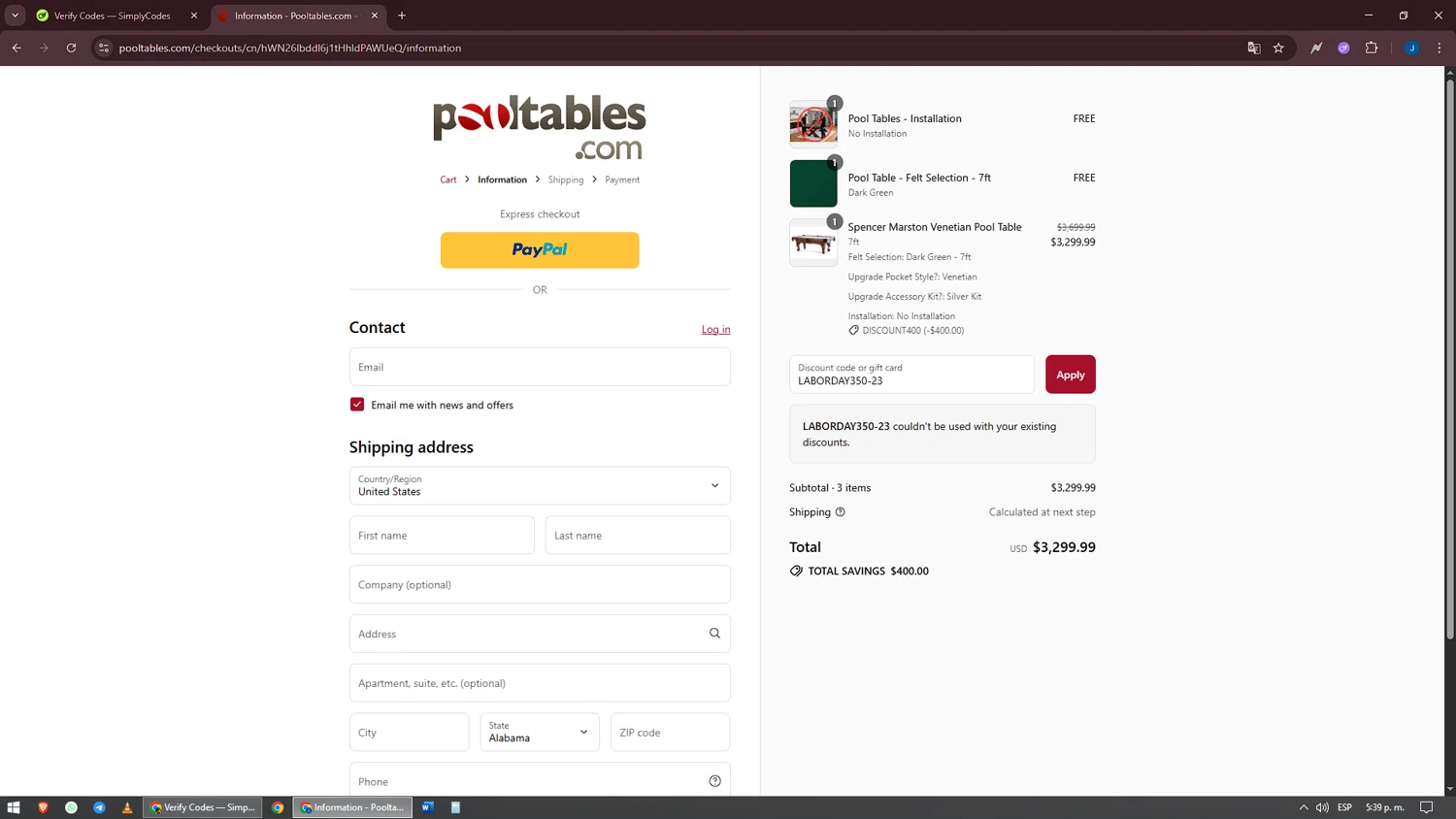Click the Company (optional) field
1456x819 pixels.
[540, 584]
